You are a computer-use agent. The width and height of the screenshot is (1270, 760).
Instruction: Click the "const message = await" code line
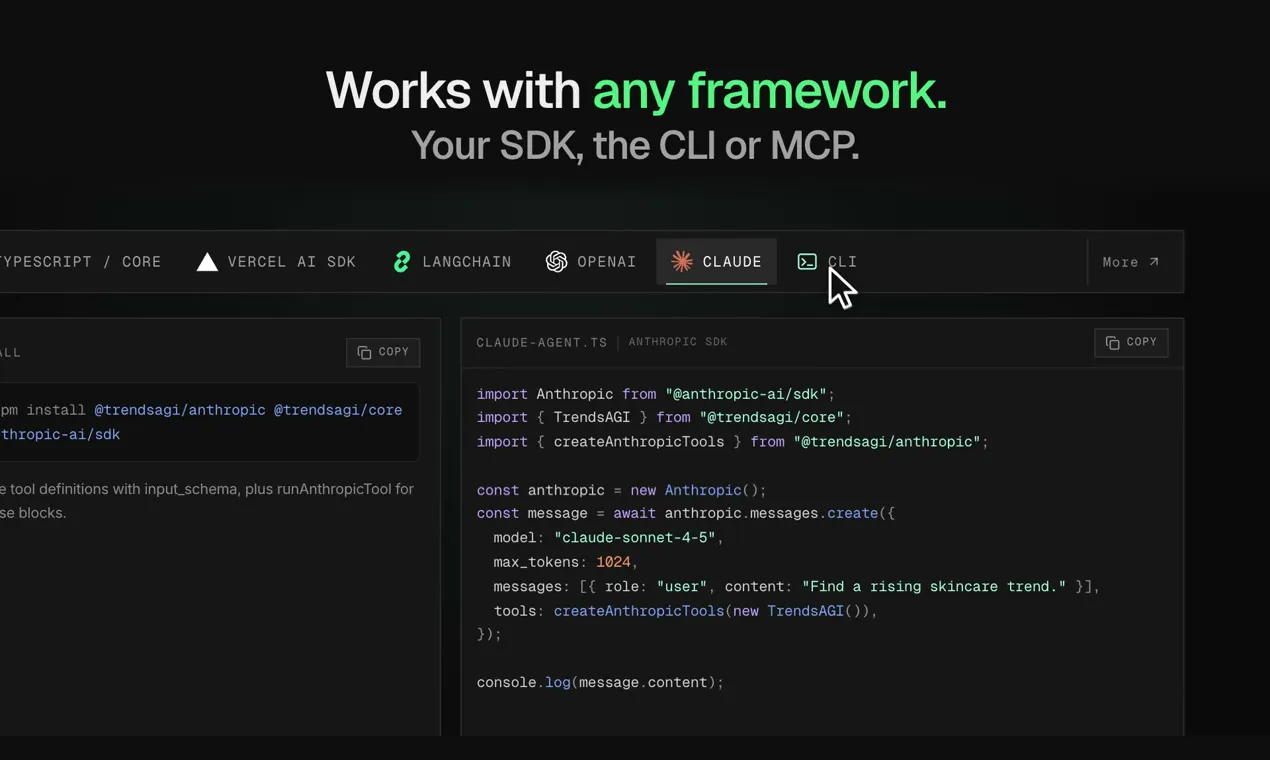coord(686,514)
